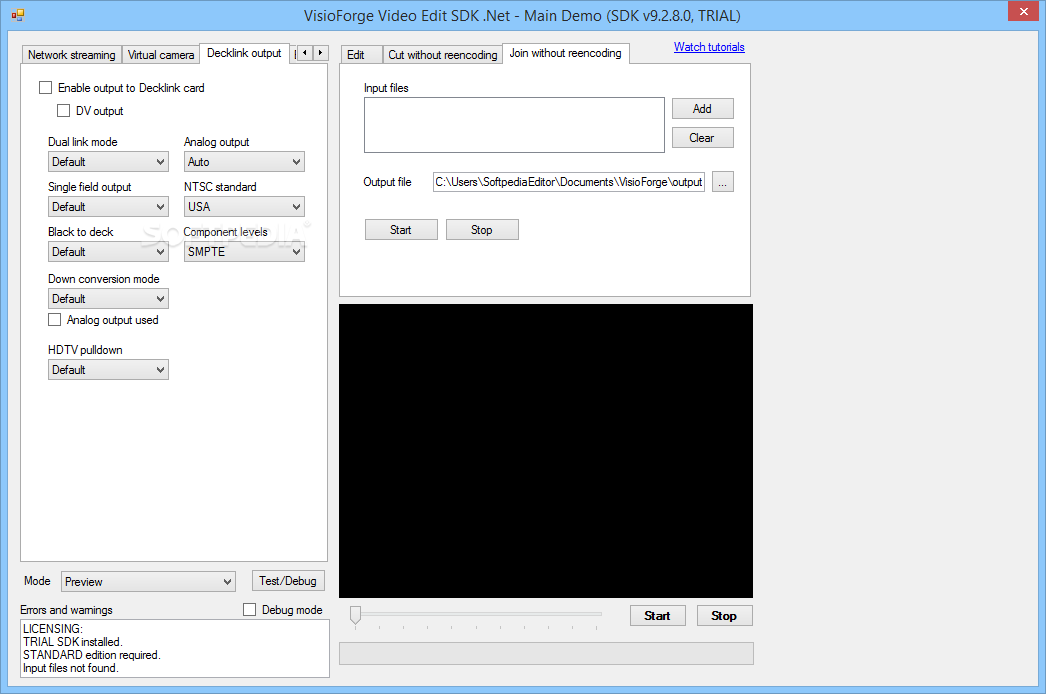Expand the Single field output dropdown
This screenshot has height=694, width=1046.
(x=108, y=207)
